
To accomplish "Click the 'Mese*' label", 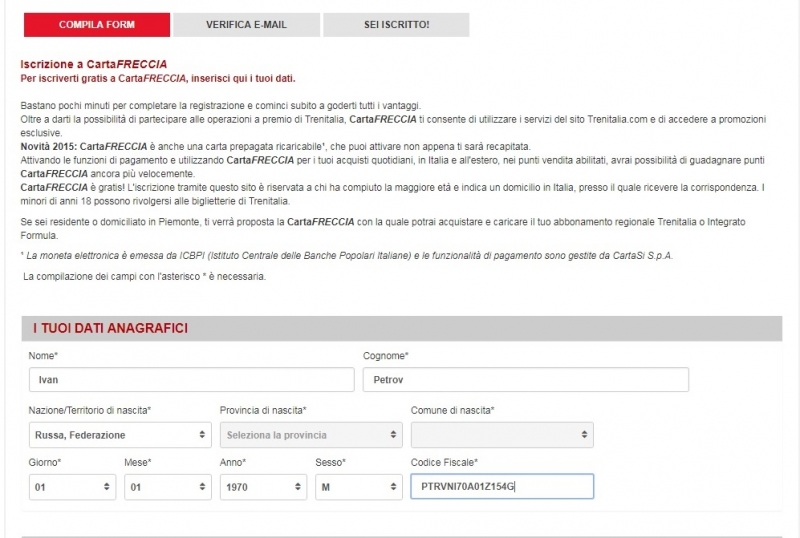I will (138, 462).
